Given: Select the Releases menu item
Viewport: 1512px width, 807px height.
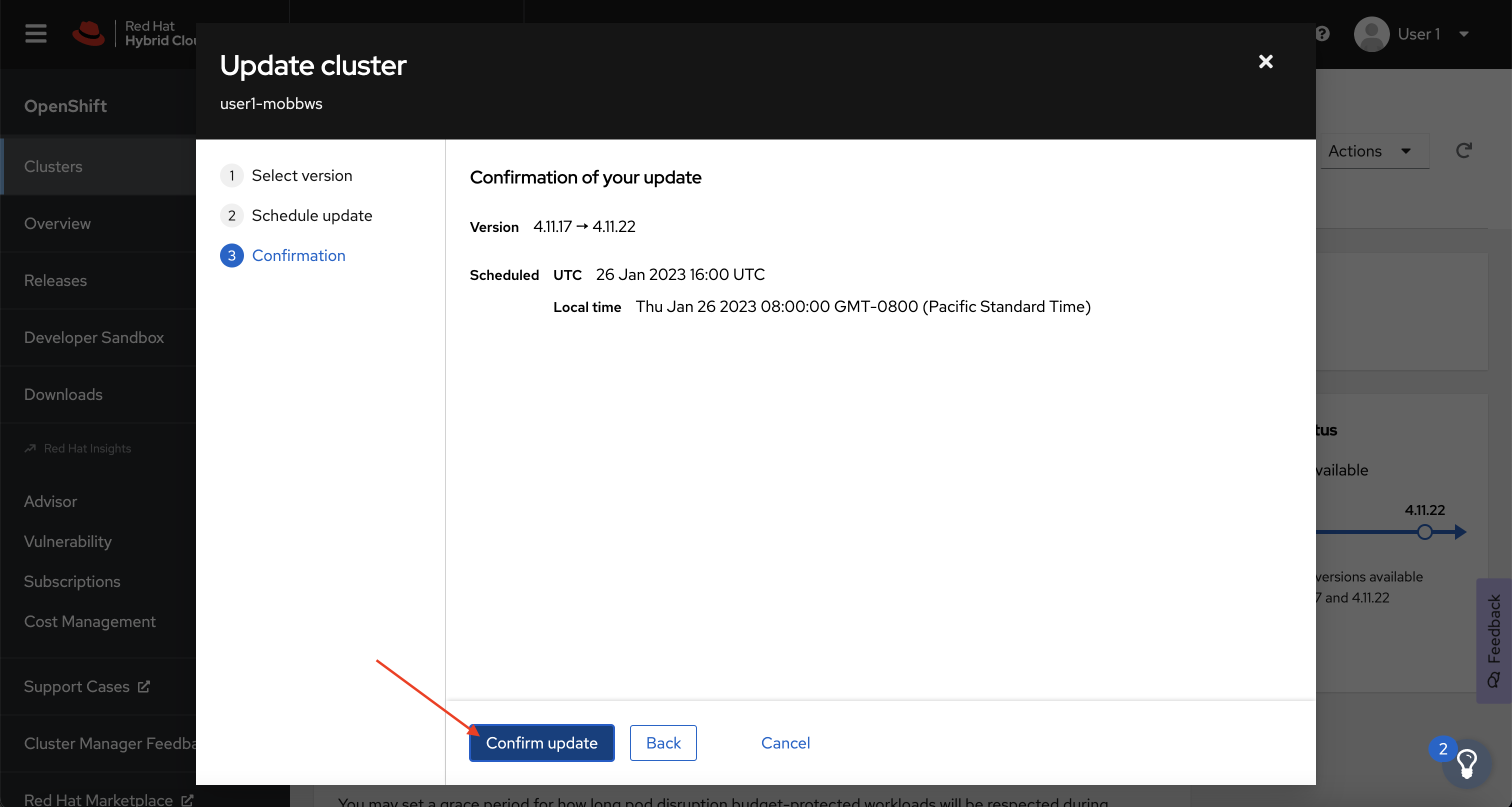Looking at the screenshot, I should point(56,280).
